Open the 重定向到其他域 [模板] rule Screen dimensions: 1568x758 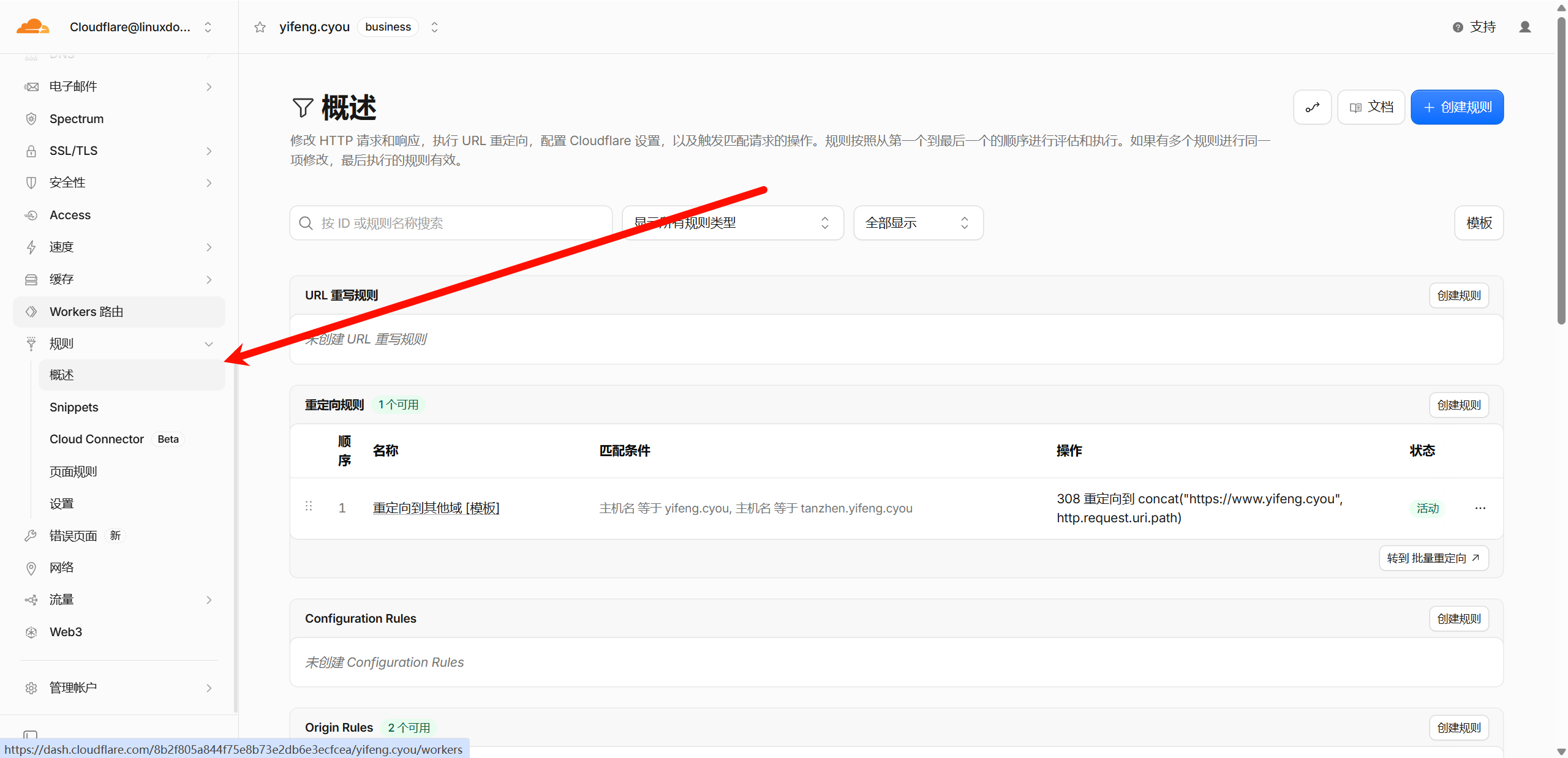pos(436,508)
